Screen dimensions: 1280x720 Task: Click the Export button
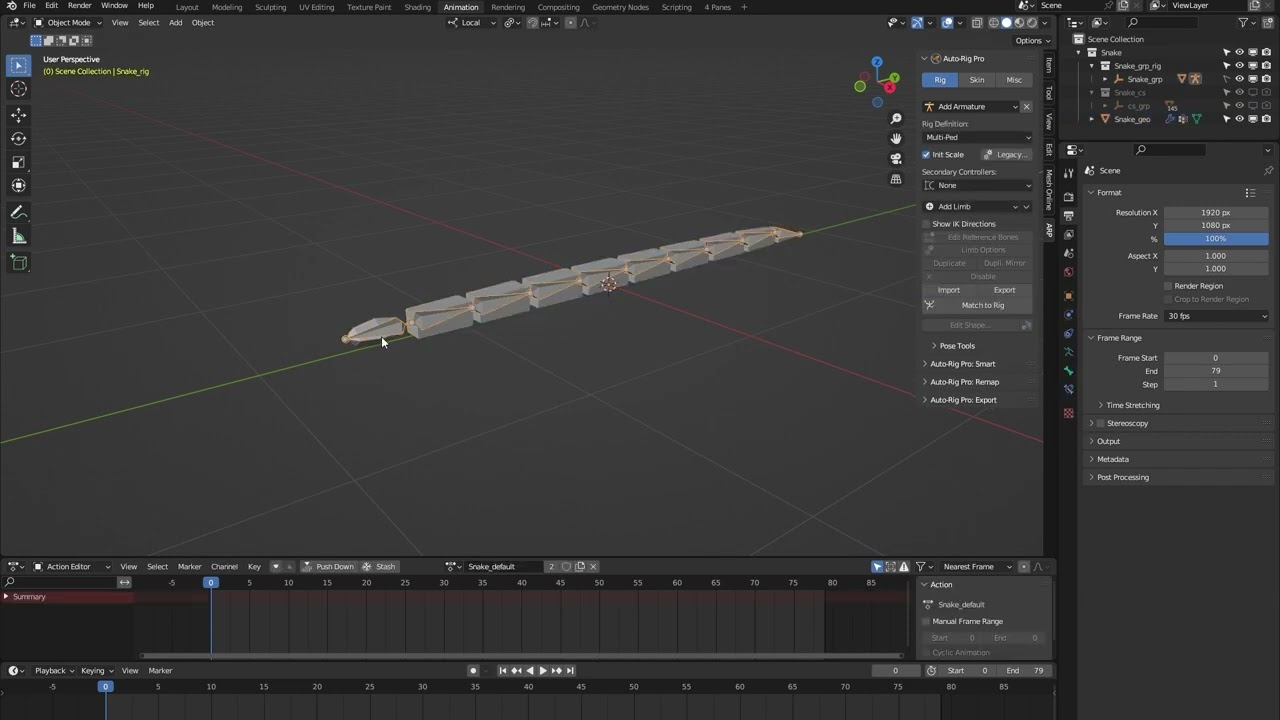click(1005, 290)
